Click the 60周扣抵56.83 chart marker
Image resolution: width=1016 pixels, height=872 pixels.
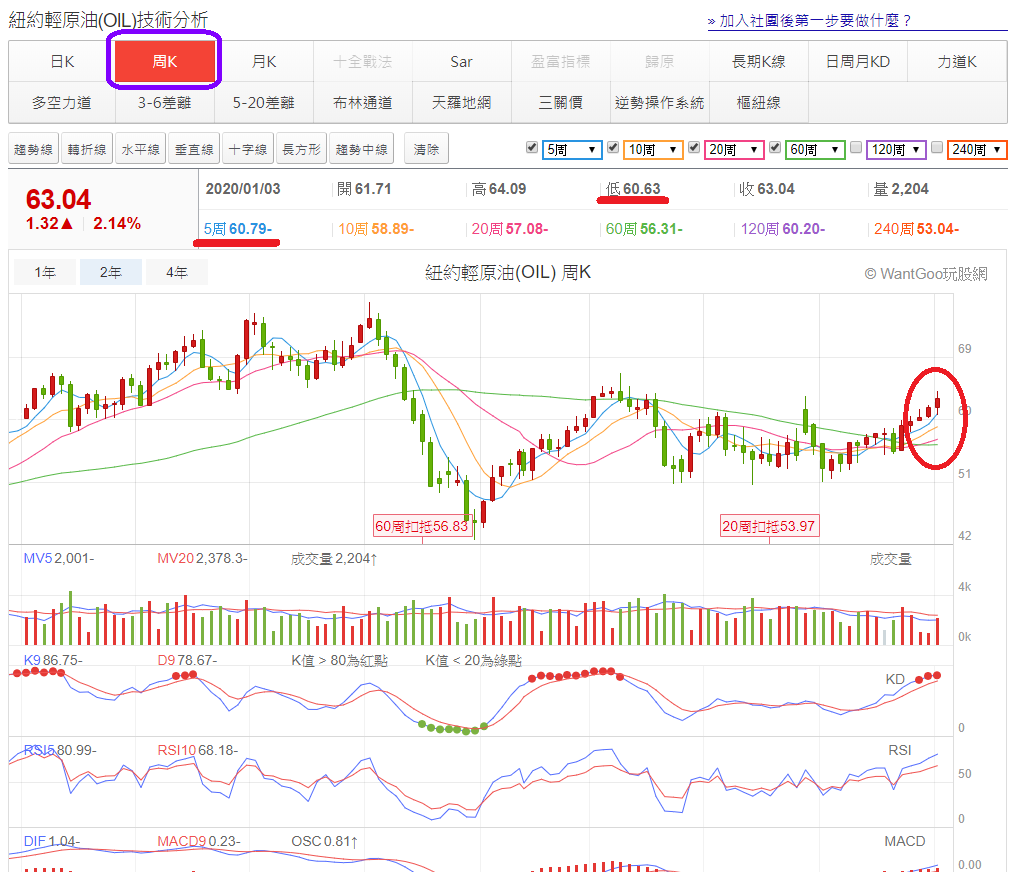click(421, 526)
